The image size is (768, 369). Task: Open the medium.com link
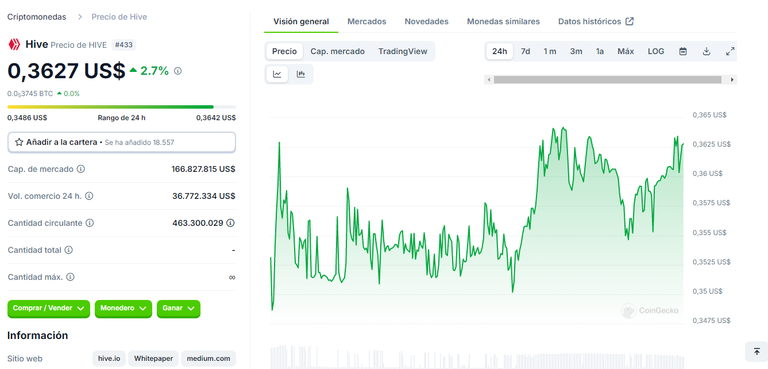(208, 358)
